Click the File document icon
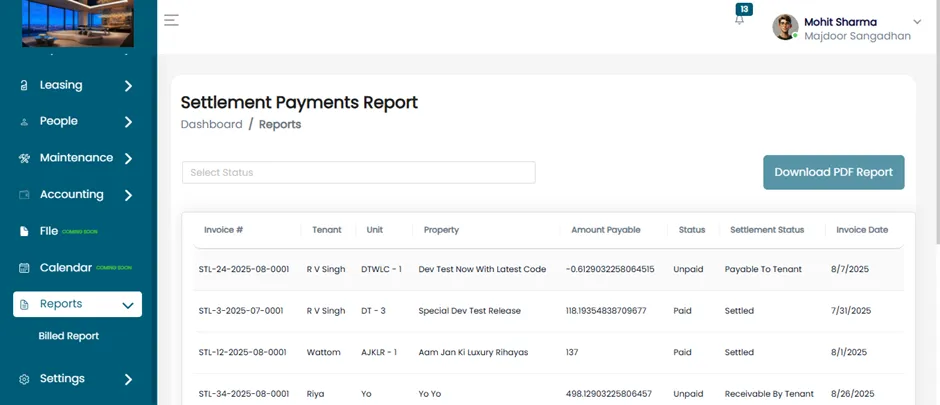This screenshot has width=940, height=405. pos(24,231)
